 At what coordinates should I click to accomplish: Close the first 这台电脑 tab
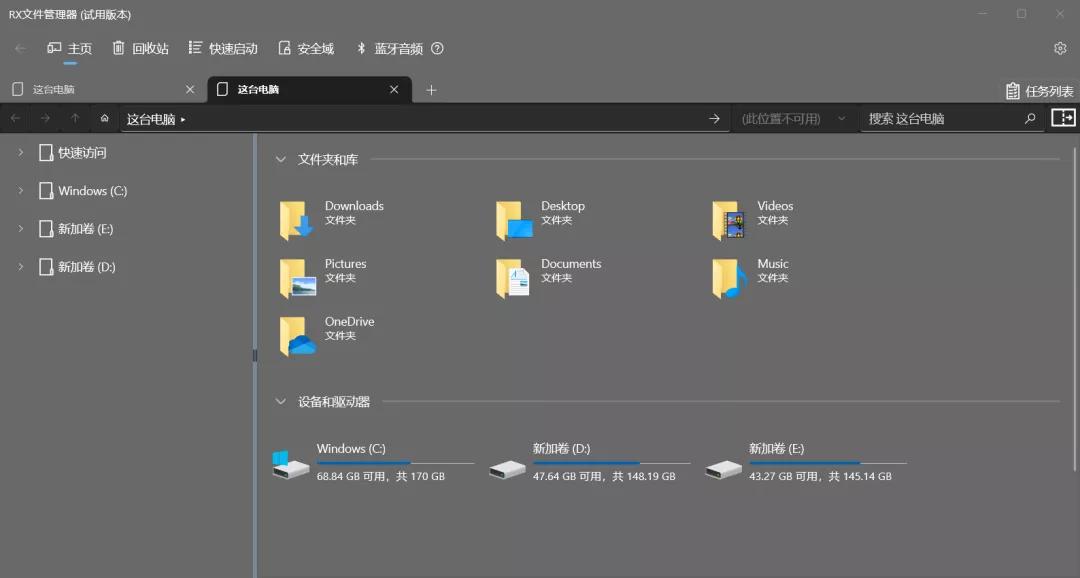point(190,90)
